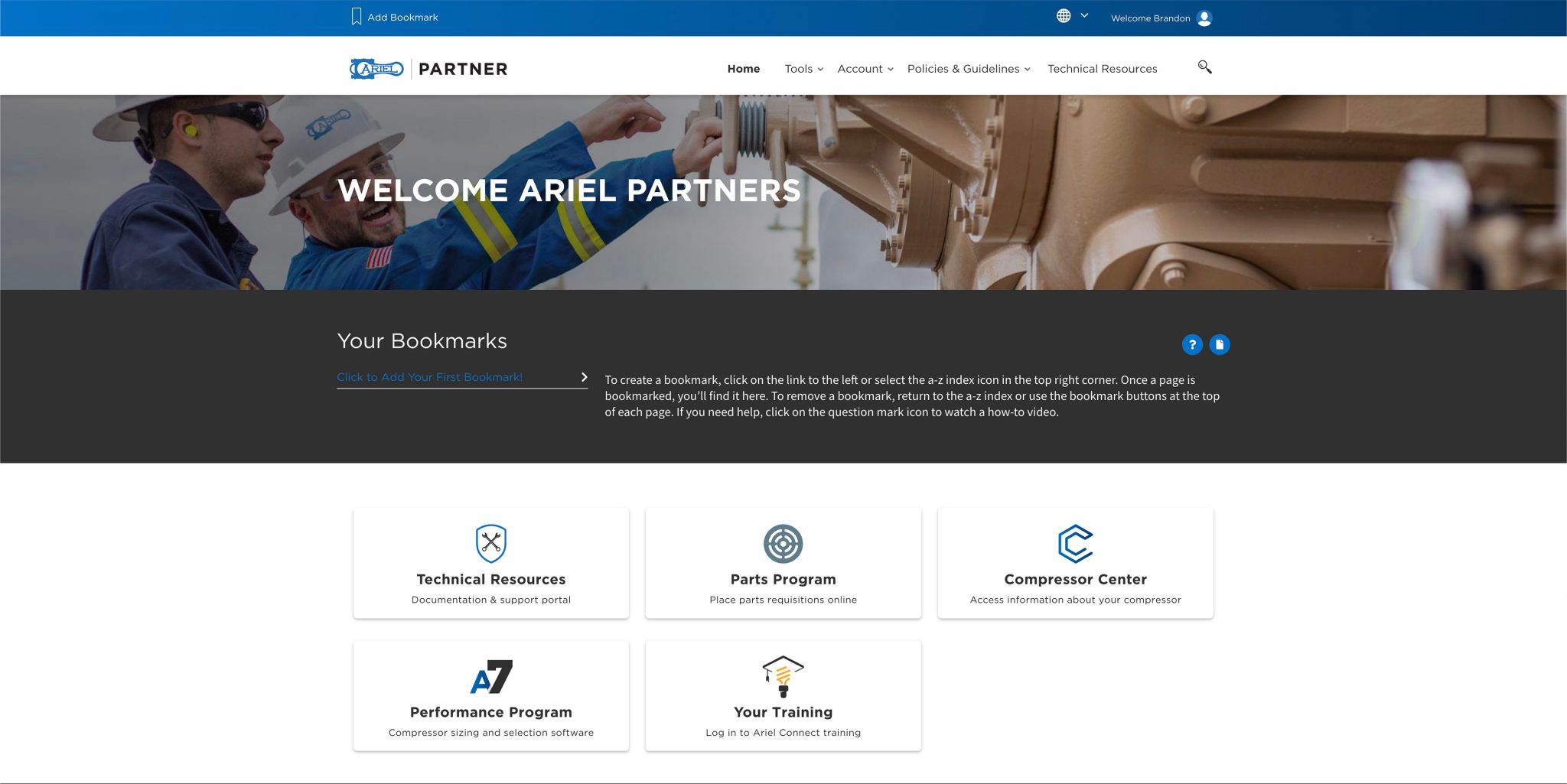Click the Parts Program target icon

pyautogui.click(x=783, y=544)
